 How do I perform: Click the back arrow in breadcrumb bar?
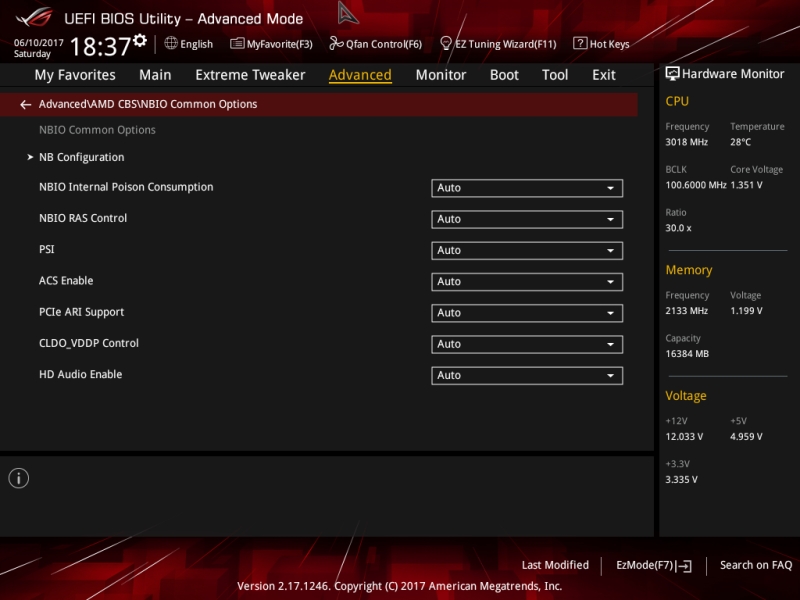coord(26,105)
